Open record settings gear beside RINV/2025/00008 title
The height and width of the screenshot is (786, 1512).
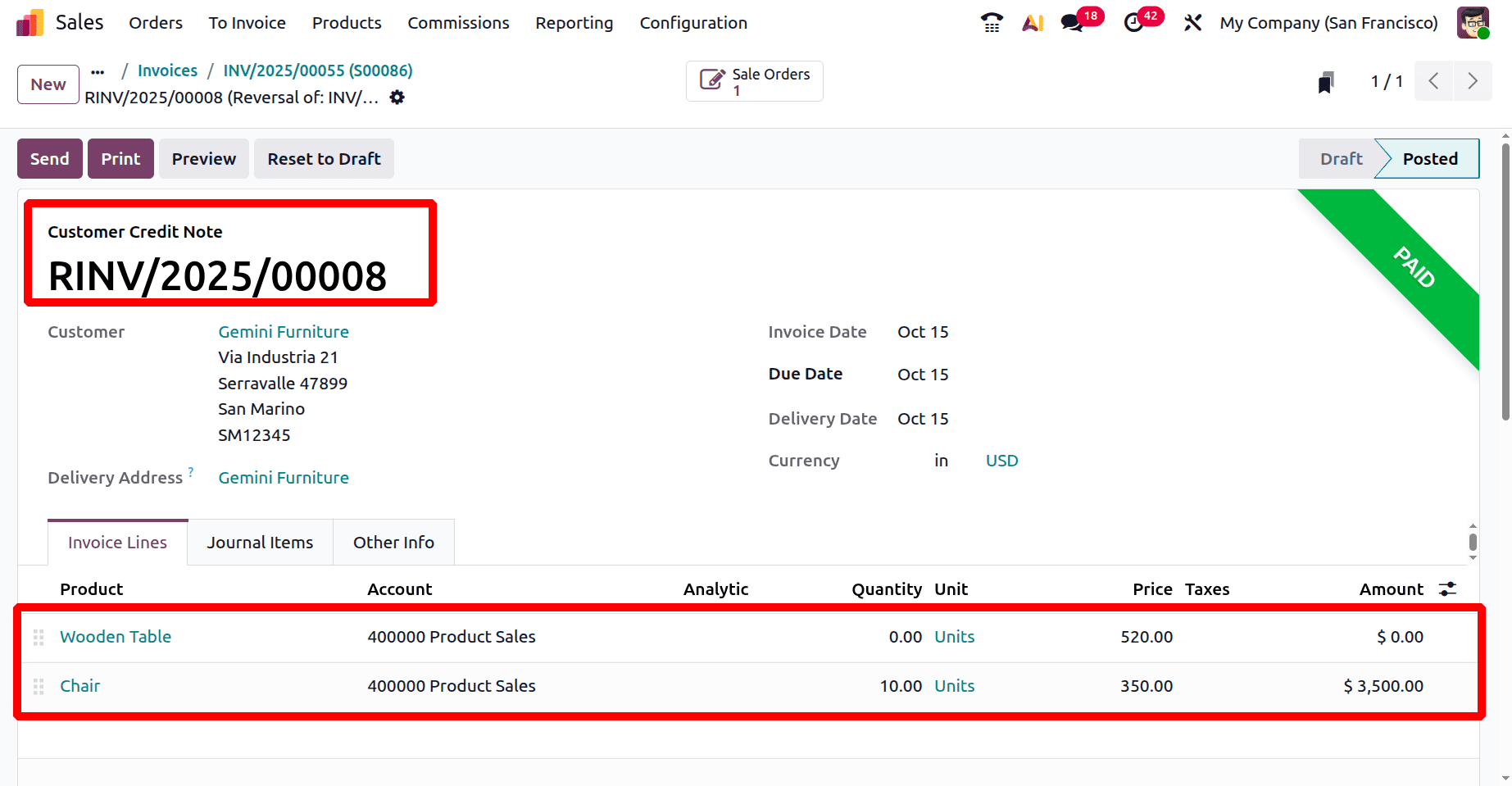tap(397, 98)
